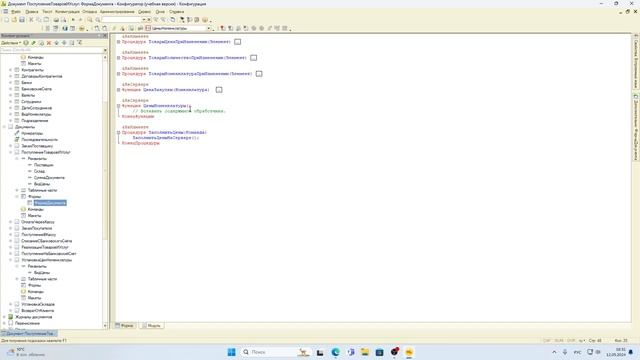640x360 pixels.
Task: Open the Действия dropdown menu
Action: point(11,42)
